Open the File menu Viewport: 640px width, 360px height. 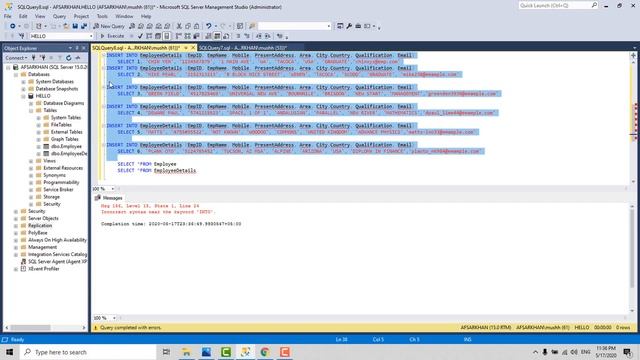pos(8,16)
